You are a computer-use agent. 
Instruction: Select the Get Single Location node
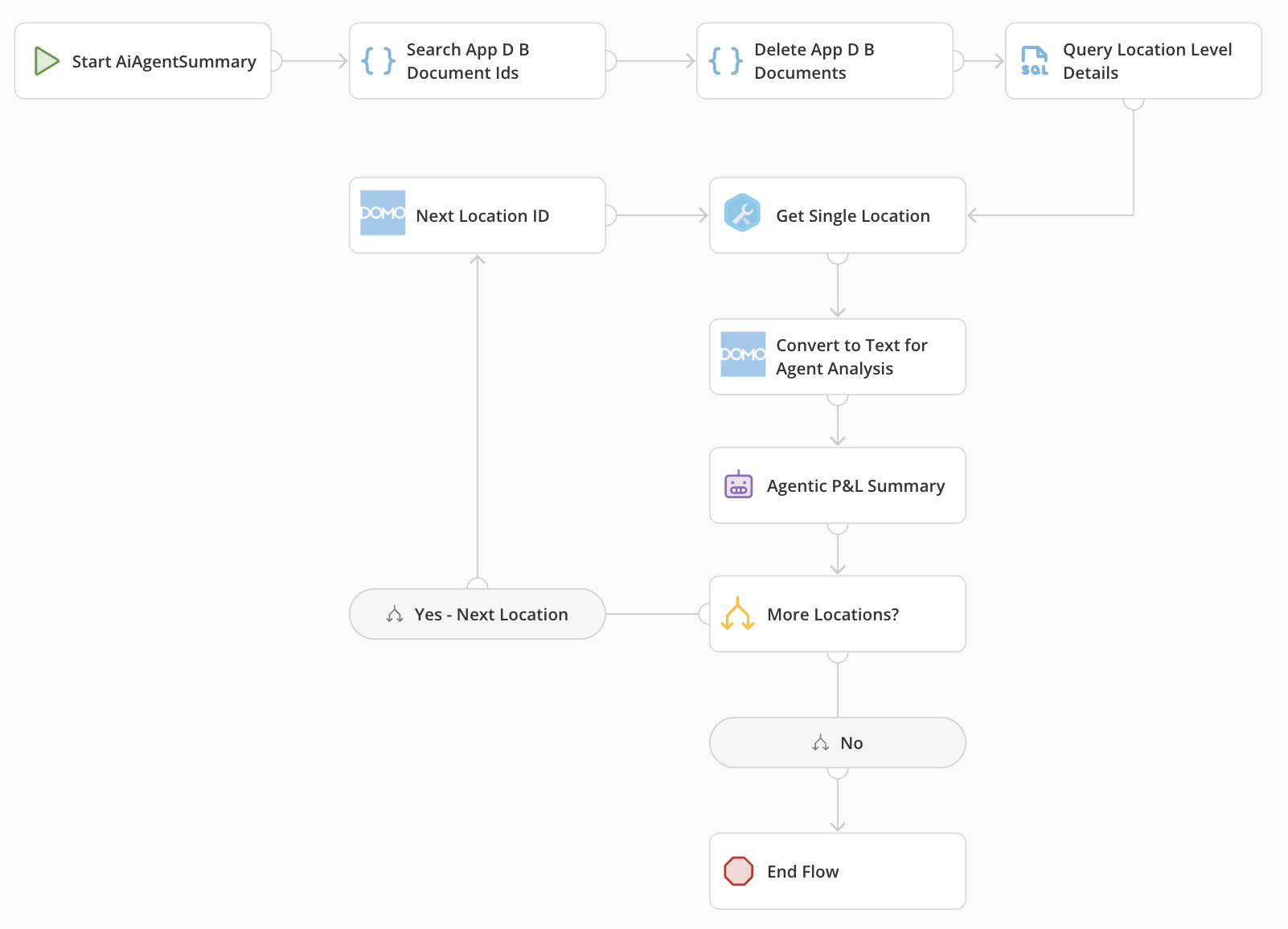tap(851, 215)
